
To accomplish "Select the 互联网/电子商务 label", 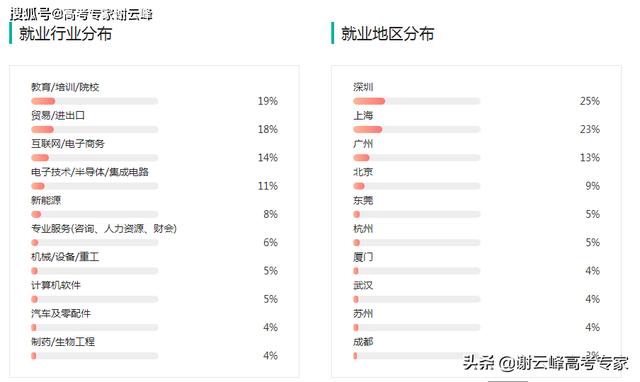I will click(x=68, y=144).
